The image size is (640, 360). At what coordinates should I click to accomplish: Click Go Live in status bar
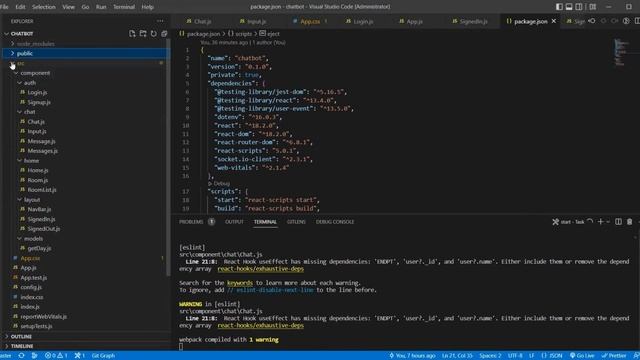(582, 356)
